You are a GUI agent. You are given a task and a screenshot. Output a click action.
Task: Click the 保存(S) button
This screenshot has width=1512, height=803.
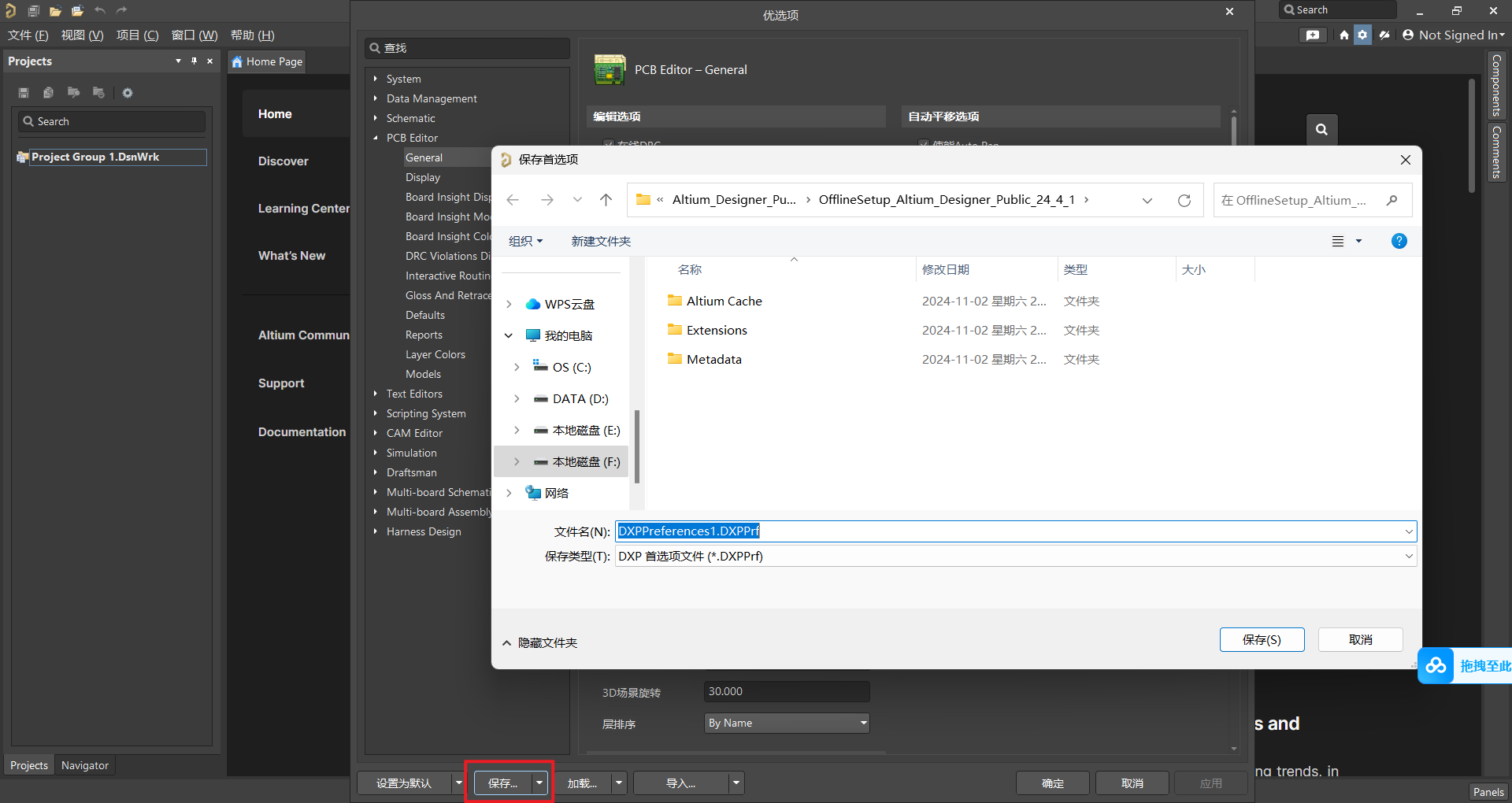[1262, 640]
